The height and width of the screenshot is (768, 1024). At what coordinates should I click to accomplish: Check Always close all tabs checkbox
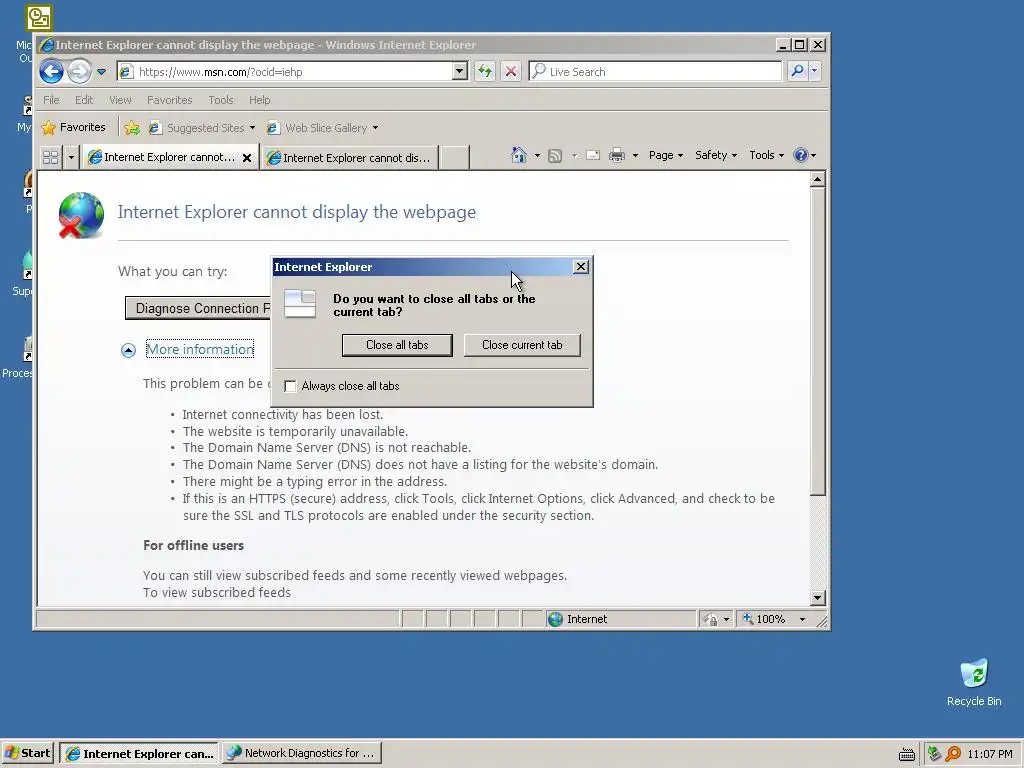point(290,386)
